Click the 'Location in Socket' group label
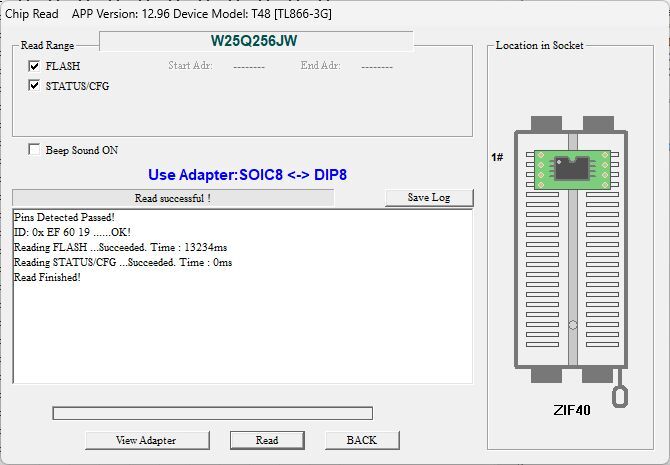This screenshot has width=670, height=465. point(539,45)
